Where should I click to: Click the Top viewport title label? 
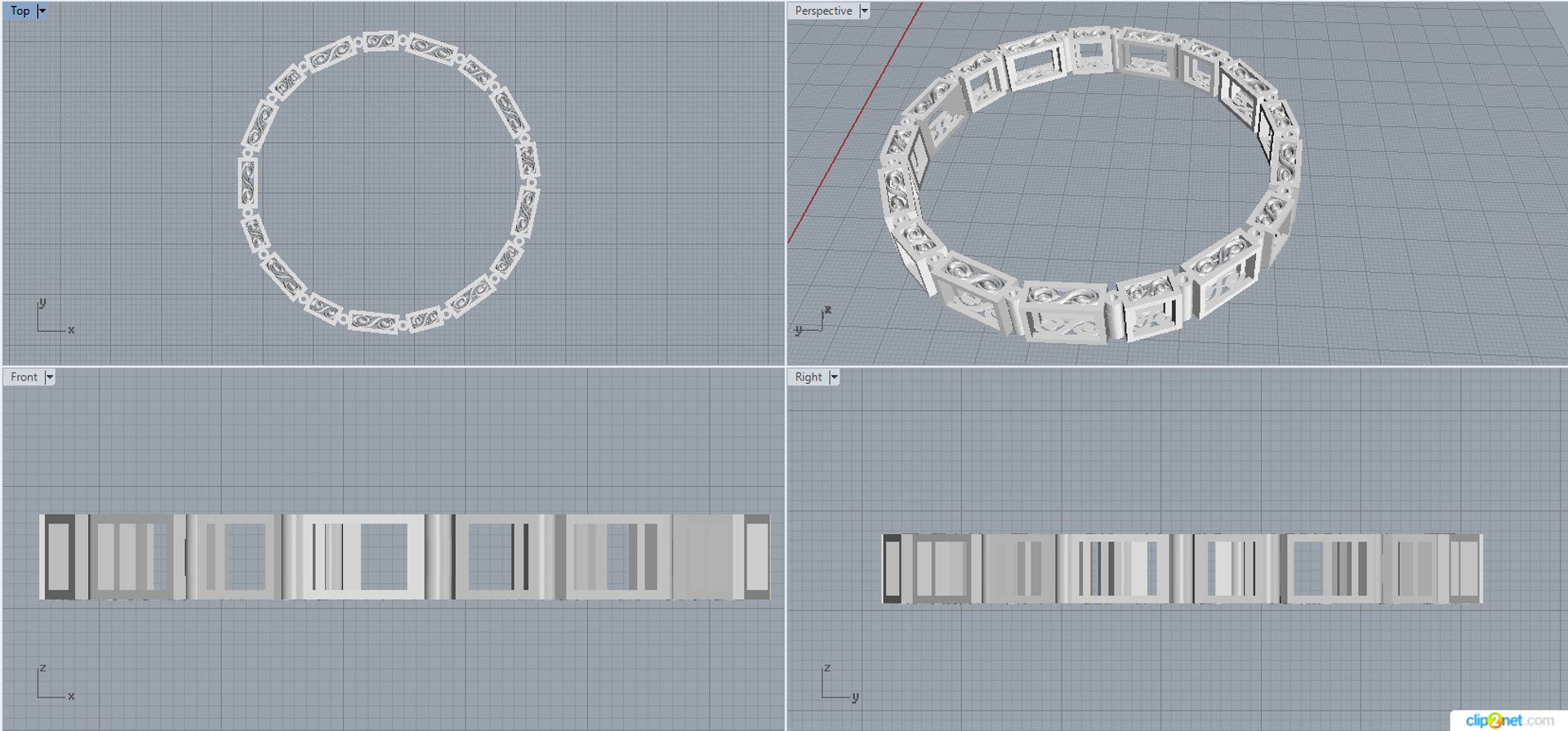[20, 11]
